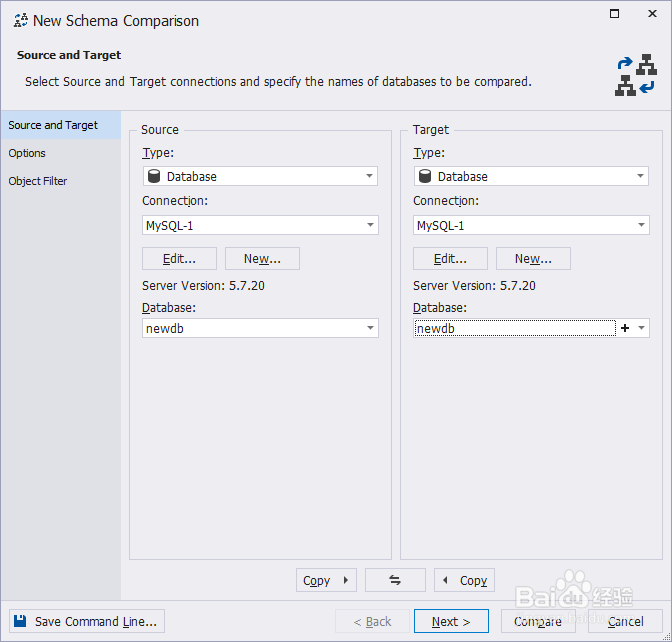Image resolution: width=672 pixels, height=642 pixels.
Task: Switch to the Options page
Action: tap(27, 153)
